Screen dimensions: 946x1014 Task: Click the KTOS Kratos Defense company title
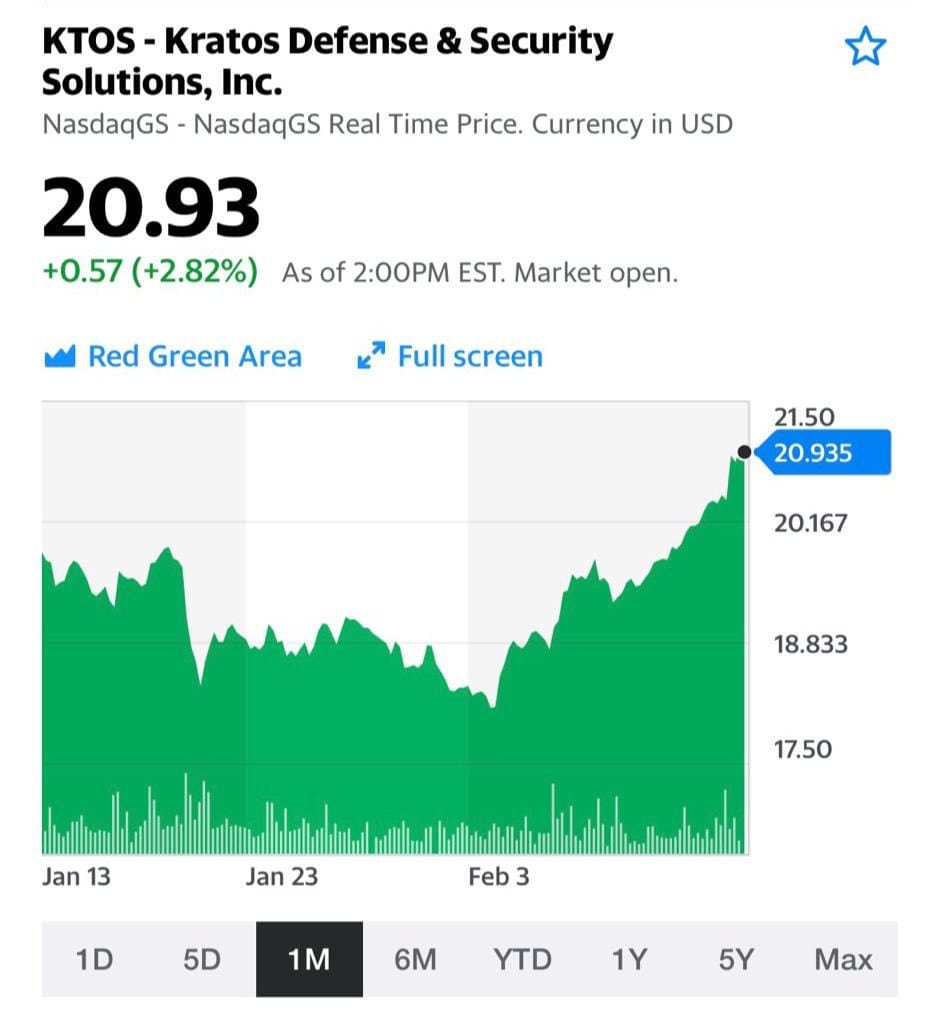(327, 60)
